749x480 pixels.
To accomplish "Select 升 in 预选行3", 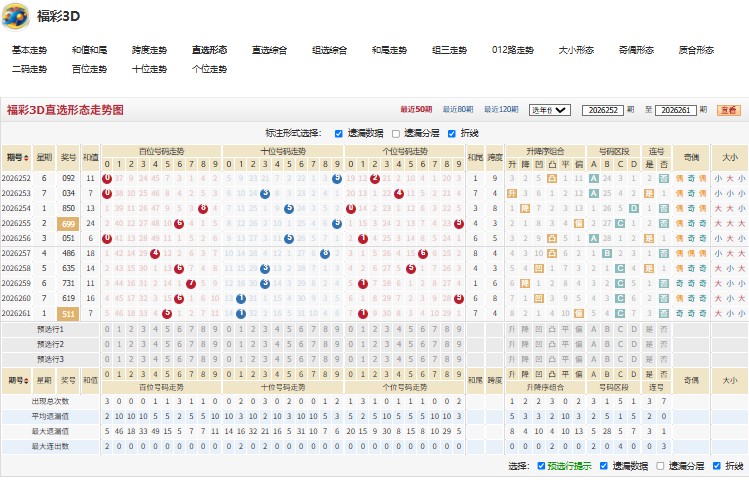I will (512, 359).
